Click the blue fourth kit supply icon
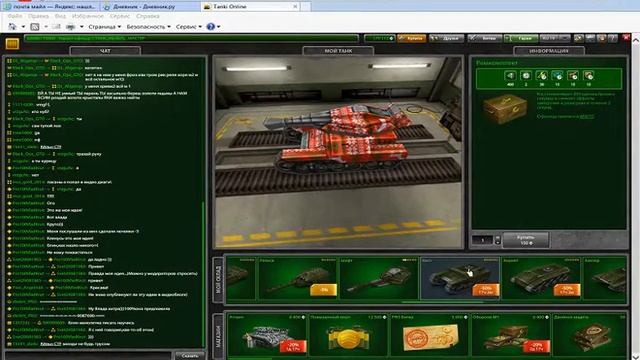The image size is (640, 360). [557, 76]
